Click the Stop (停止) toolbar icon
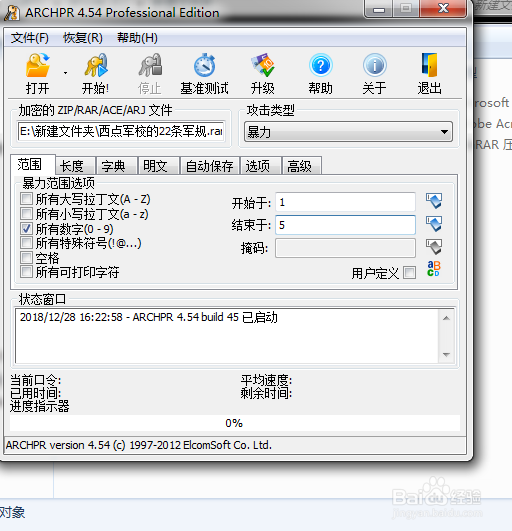Image resolution: width=512 pixels, height=531 pixels. [150, 65]
